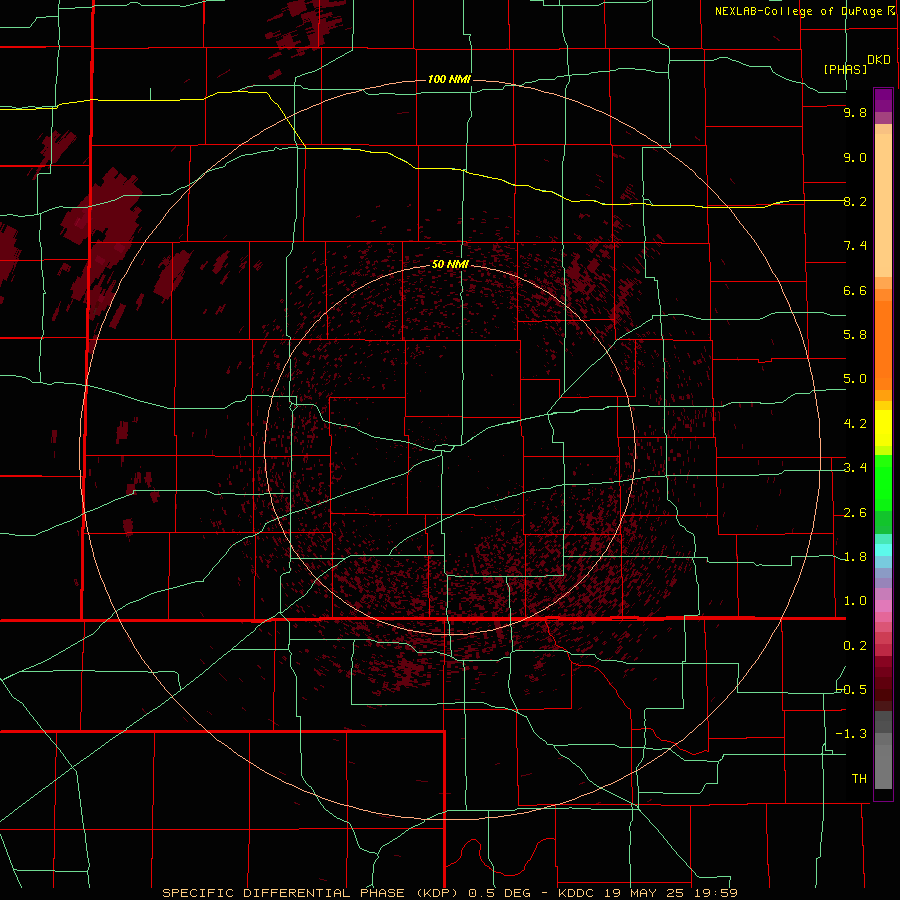Click the purple swatch at top of color bar
This screenshot has width=900, height=900.
coord(883,100)
